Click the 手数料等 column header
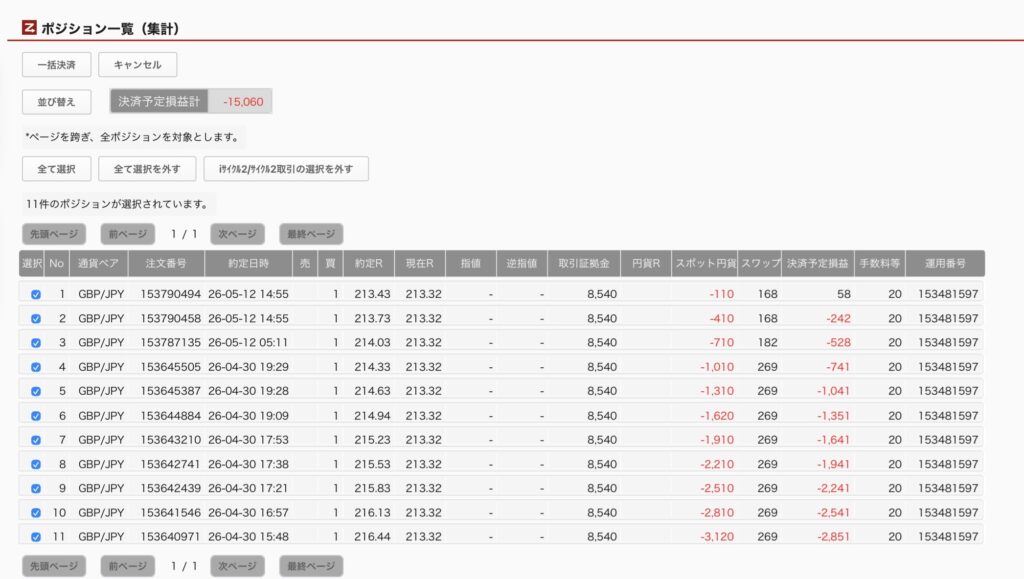This screenshot has width=1024, height=579. click(x=880, y=263)
